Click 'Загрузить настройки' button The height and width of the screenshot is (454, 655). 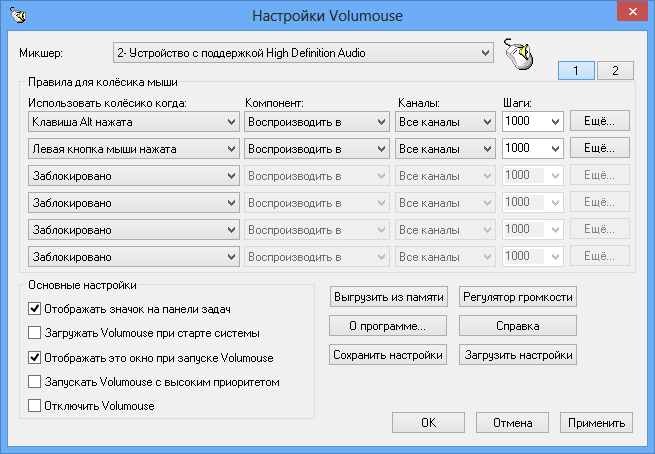pyautogui.click(x=518, y=355)
